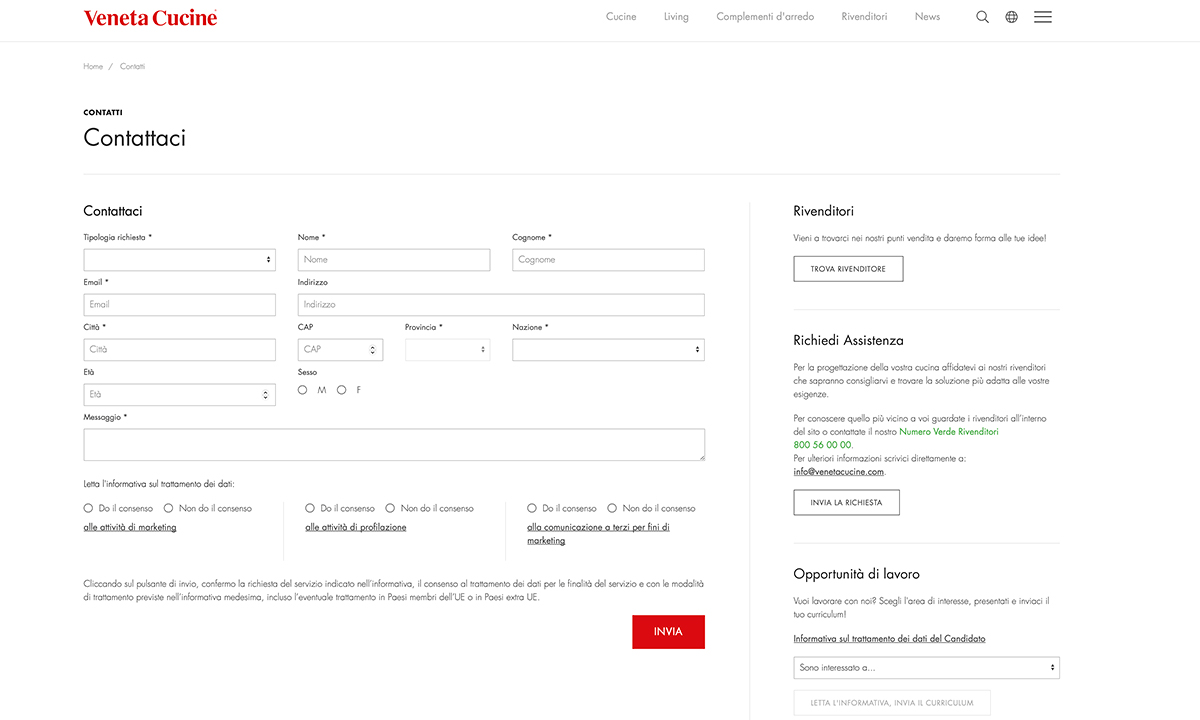Viewport: 1200px width, 720px height.
Task: Open the News menu item
Action: tap(927, 17)
